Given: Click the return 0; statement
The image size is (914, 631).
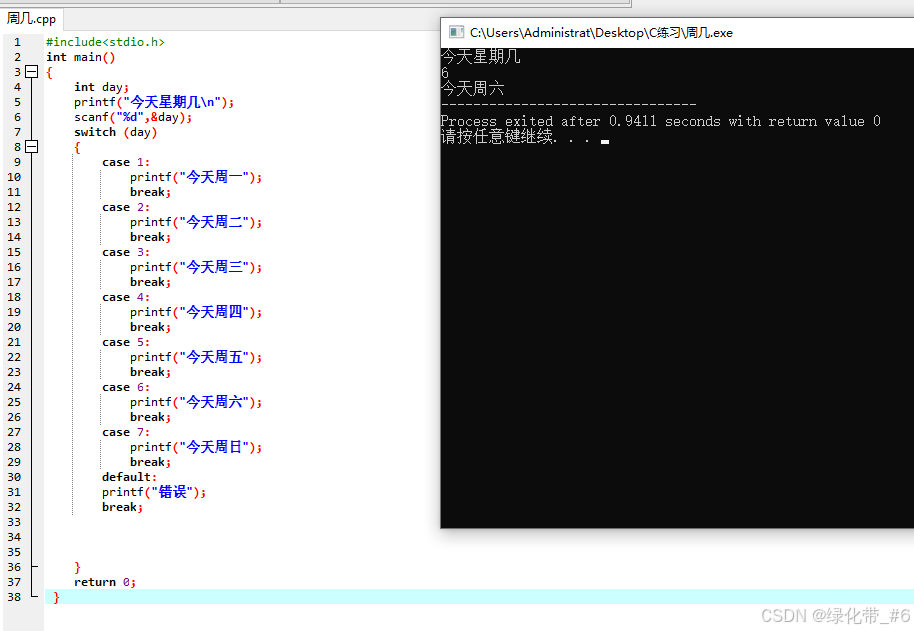Looking at the screenshot, I should click(105, 582).
